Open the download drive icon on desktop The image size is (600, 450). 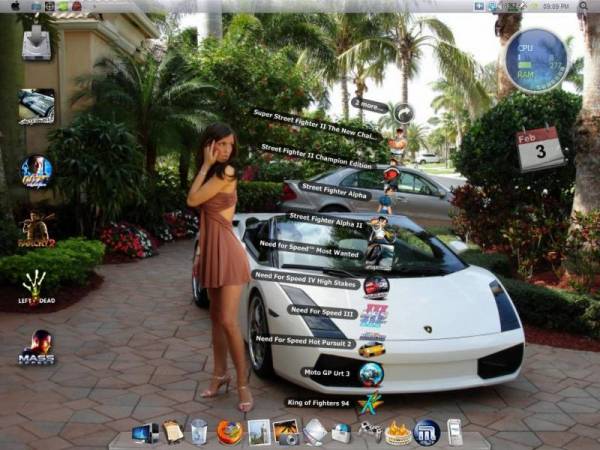pyautogui.click(x=36, y=43)
